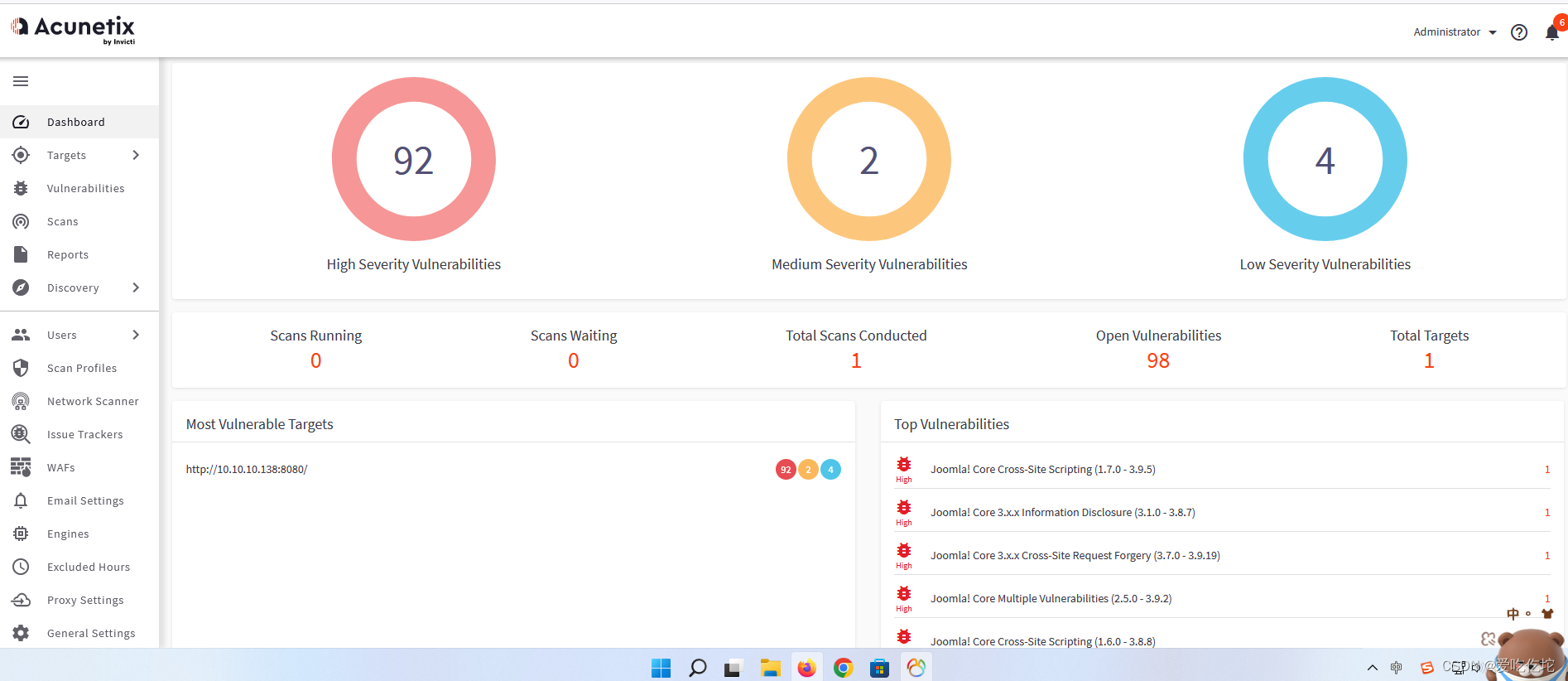Switch to Chrome in the taskbar
The width and height of the screenshot is (1568, 681).
pos(844,668)
